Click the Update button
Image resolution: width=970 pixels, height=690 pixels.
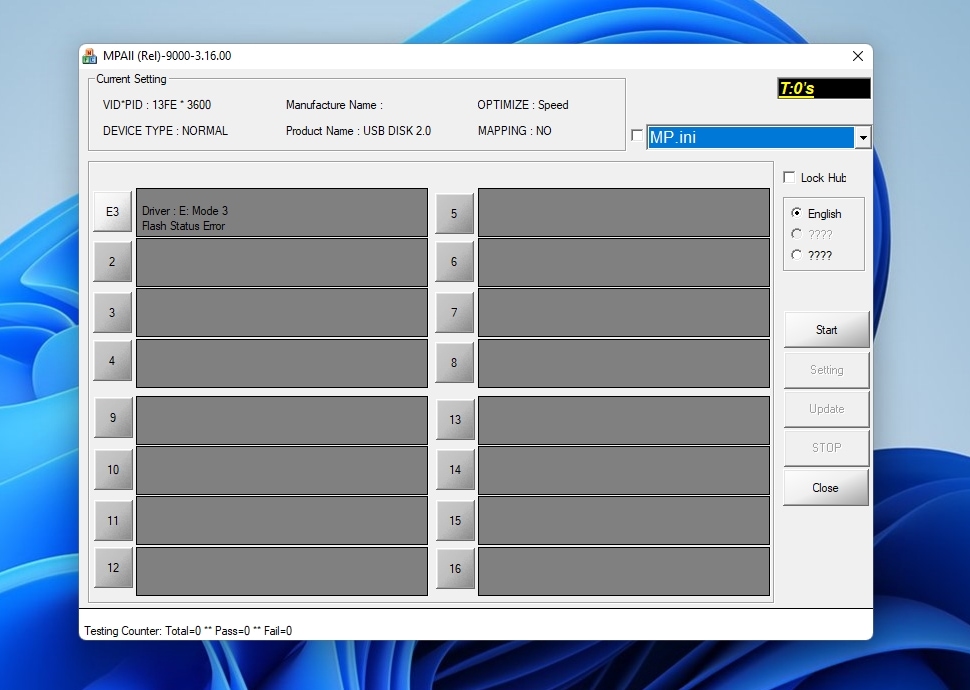pos(825,408)
